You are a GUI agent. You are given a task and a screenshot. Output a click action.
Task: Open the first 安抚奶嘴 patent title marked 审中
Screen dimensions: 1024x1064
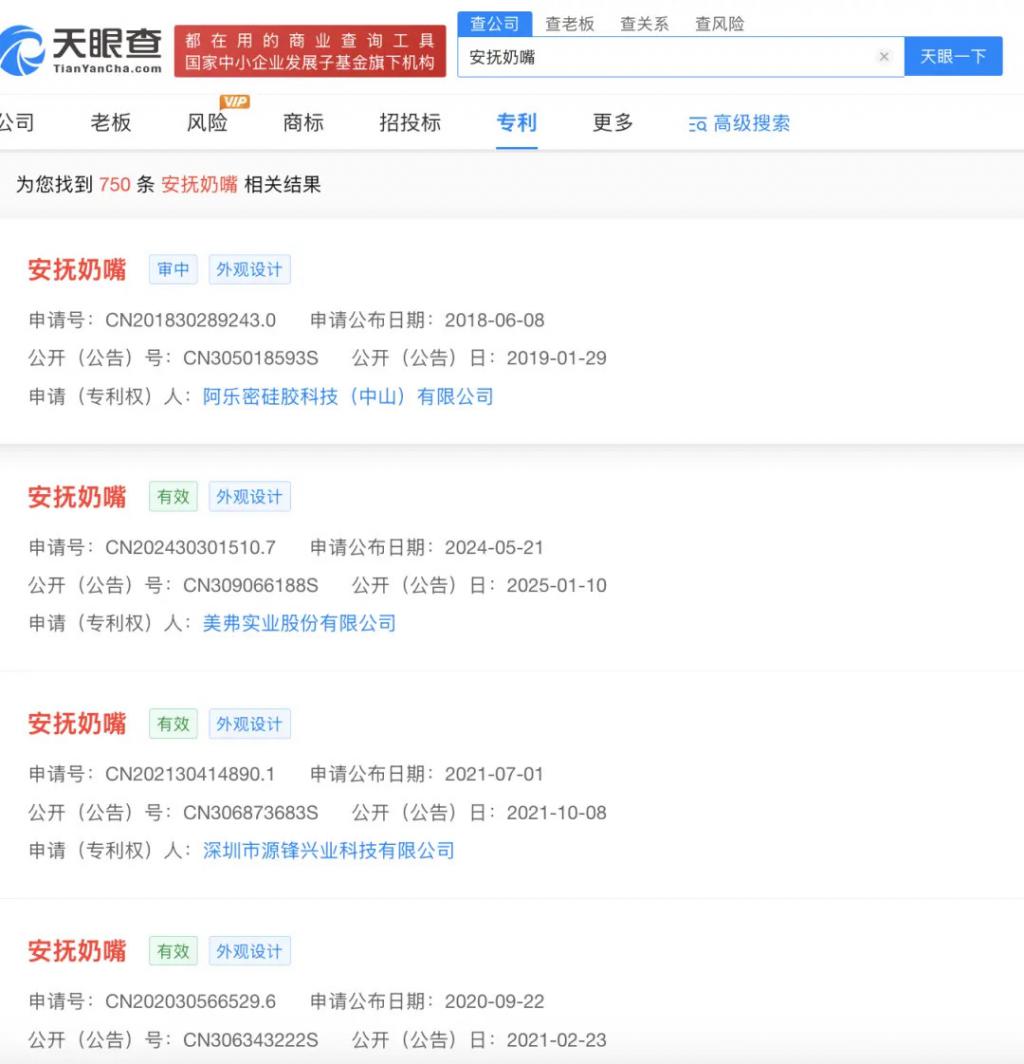77,270
